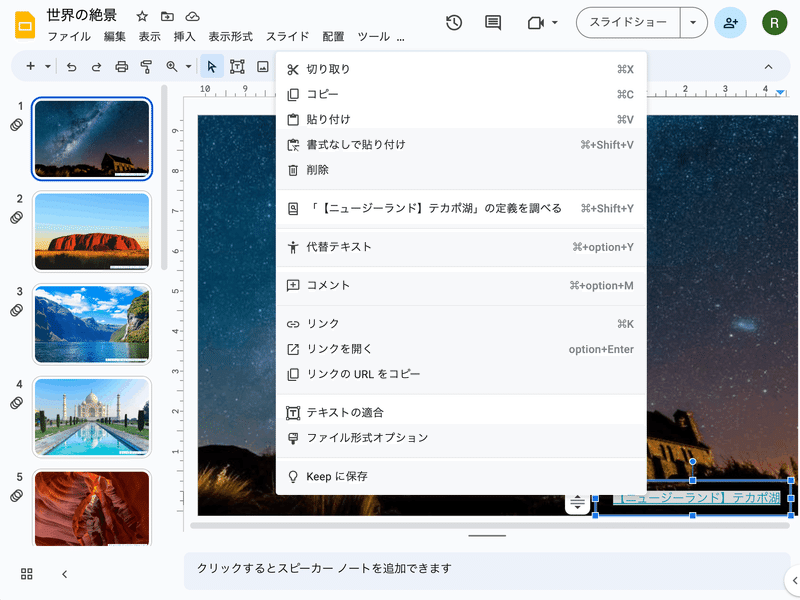The height and width of the screenshot is (600, 800).
Task: Choose リンク with ⌘K shortcut
Action: point(461,324)
